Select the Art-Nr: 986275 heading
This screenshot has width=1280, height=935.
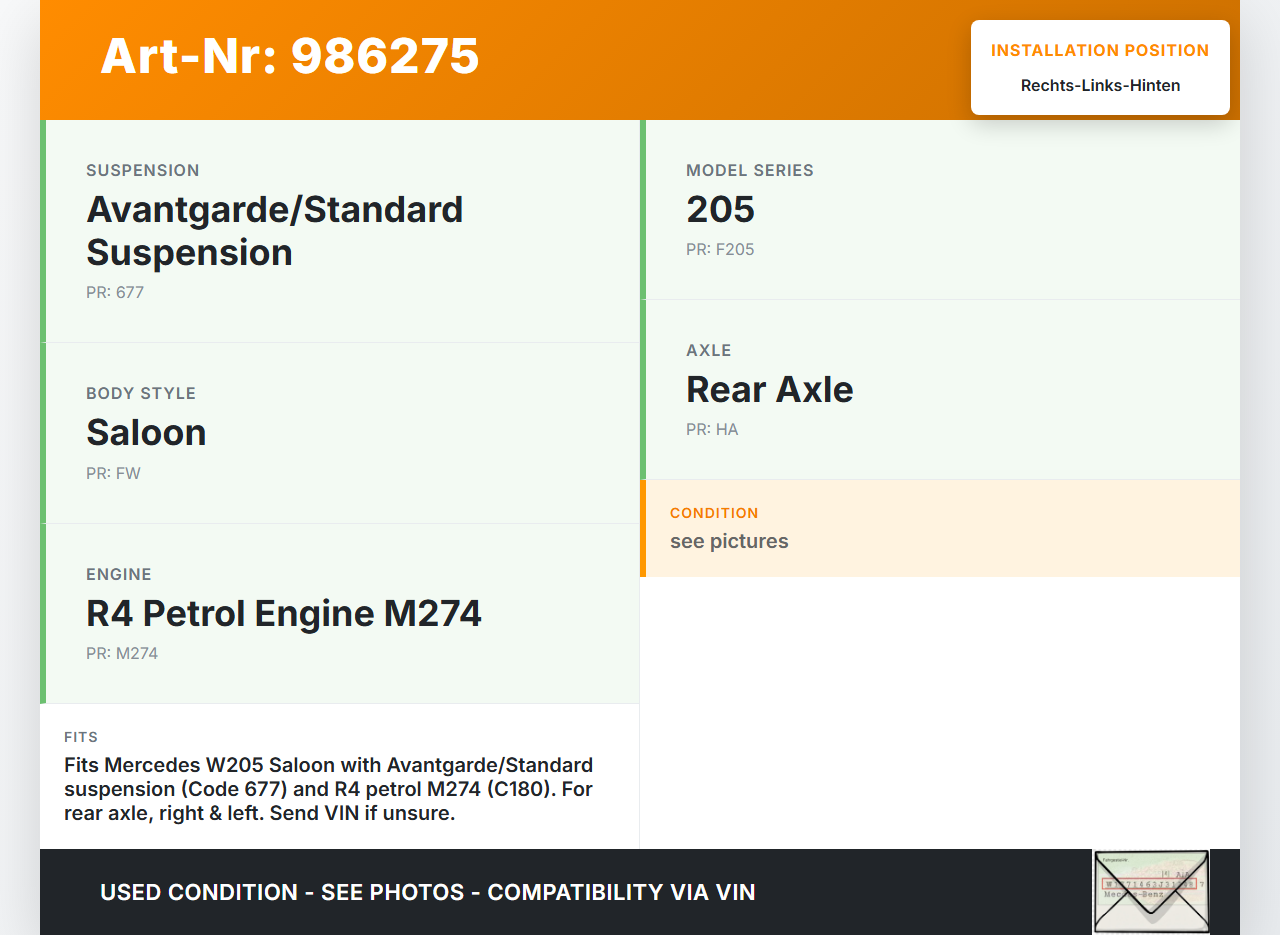click(290, 56)
